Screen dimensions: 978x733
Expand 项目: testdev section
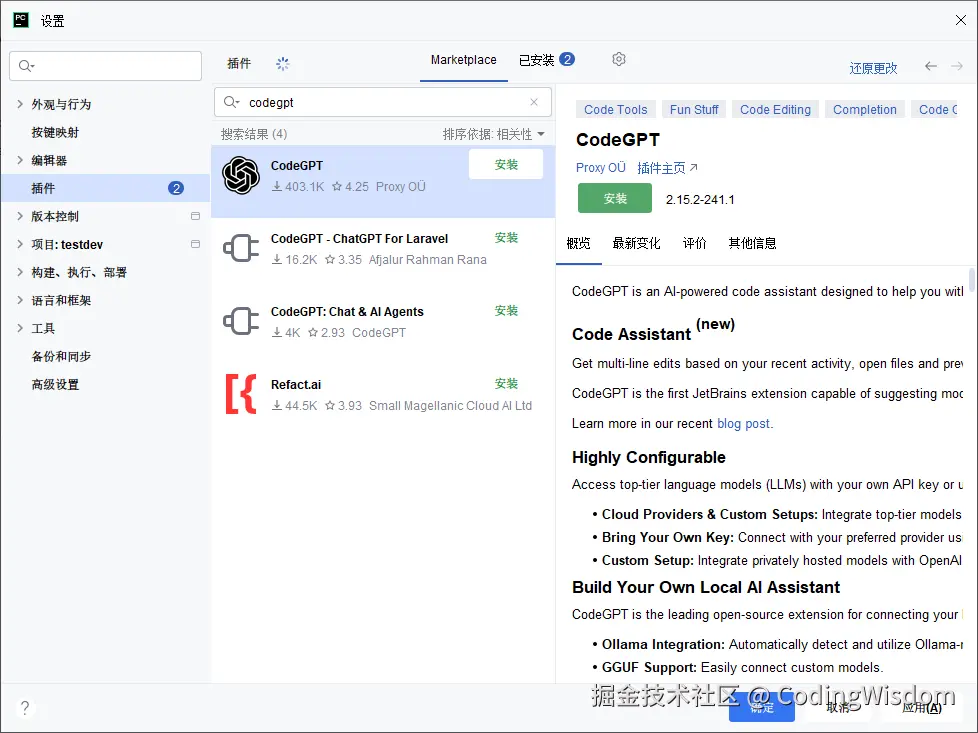(x=20, y=244)
